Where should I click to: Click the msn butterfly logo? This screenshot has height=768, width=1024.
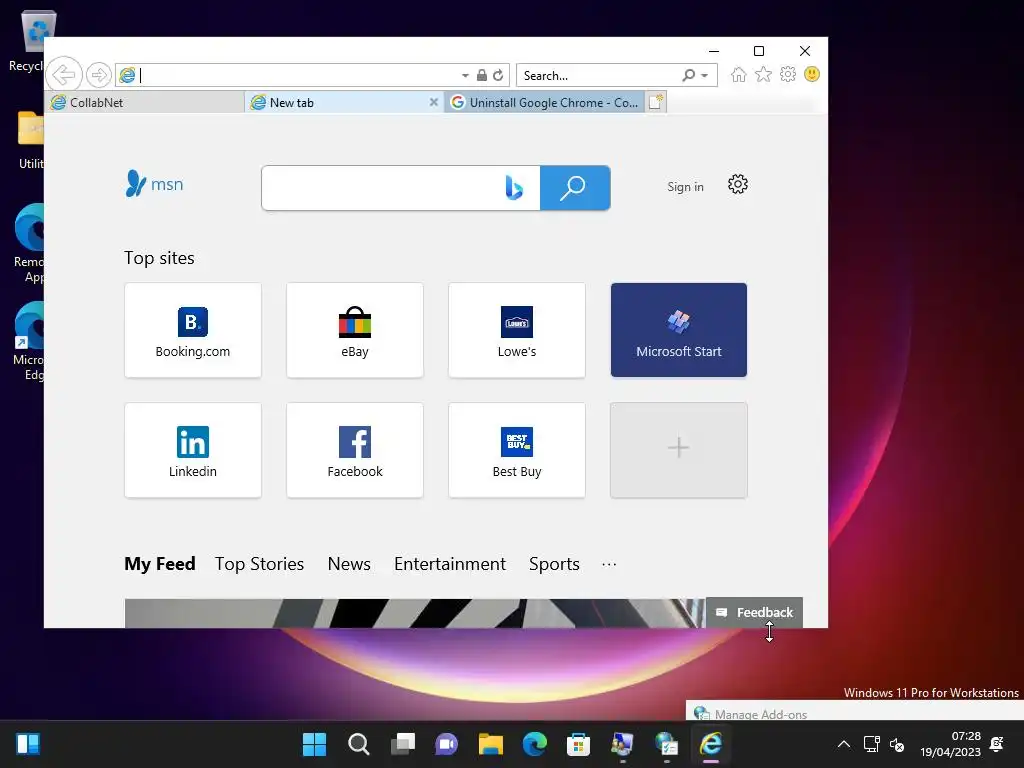pos(154,184)
